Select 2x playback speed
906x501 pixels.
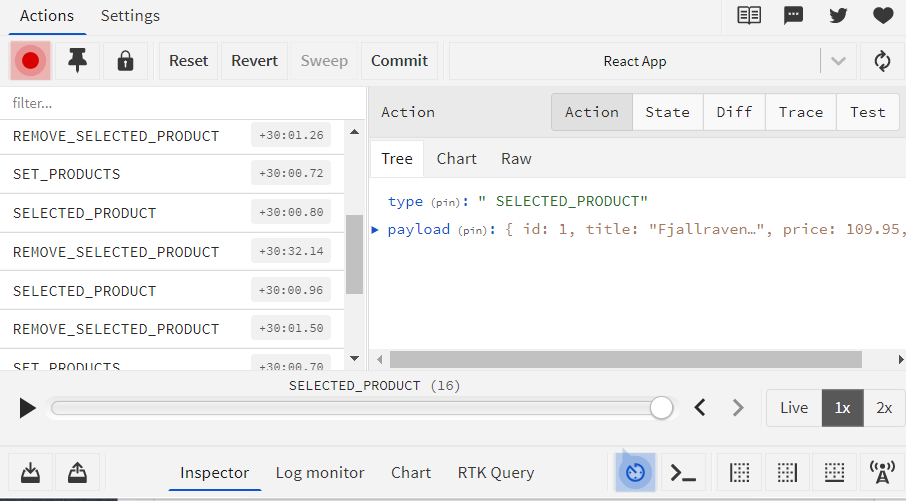point(884,408)
